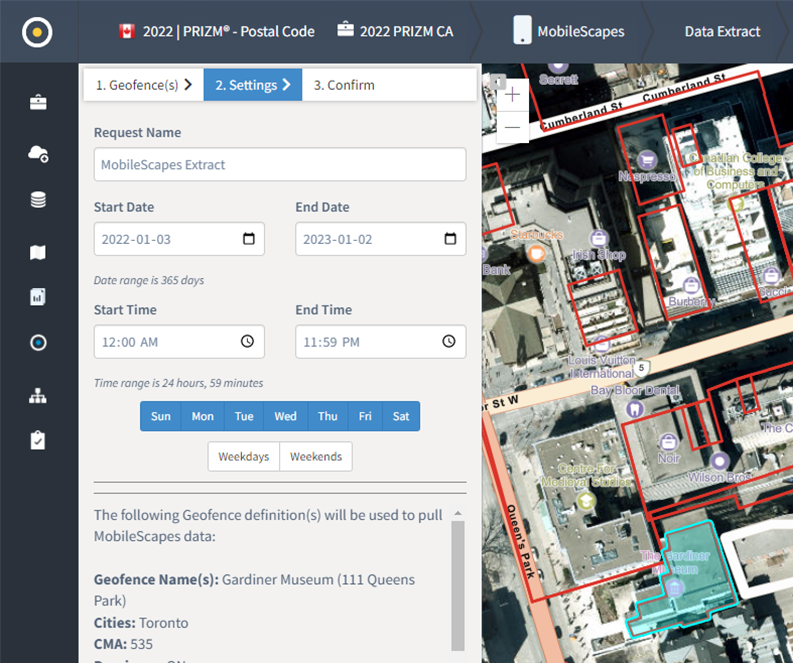Zoom in on the map
This screenshot has height=663, width=793.
tap(512, 95)
